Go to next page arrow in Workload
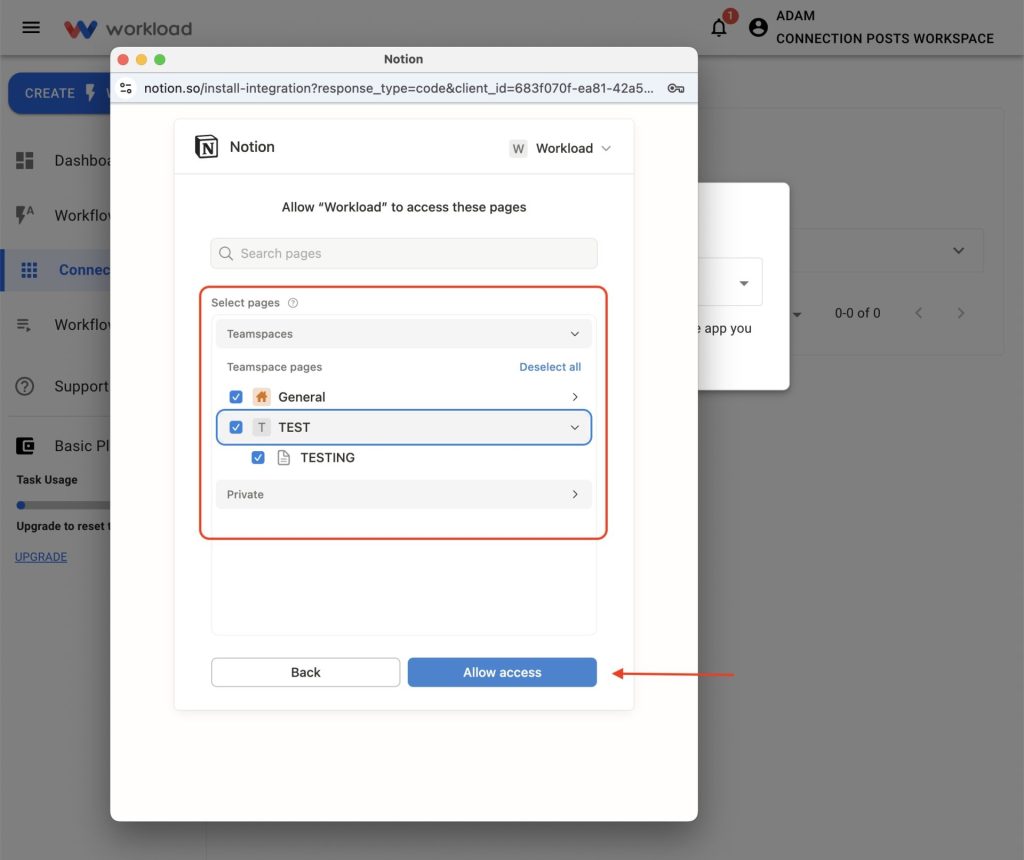Viewport: 1024px width, 860px height. pyautogui.click(x=960, y=313)
